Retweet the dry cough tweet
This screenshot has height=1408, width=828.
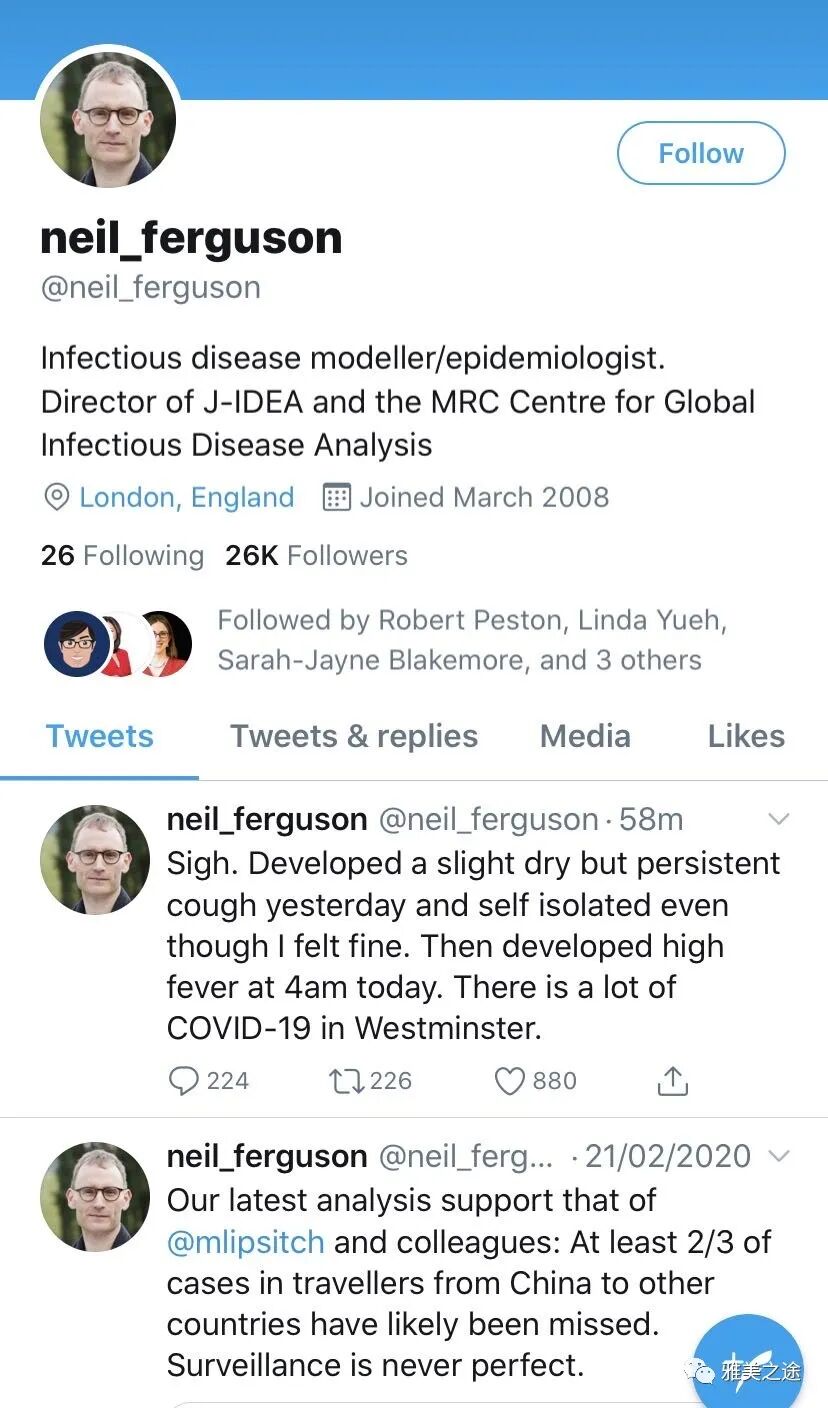tap(347, 1080)
